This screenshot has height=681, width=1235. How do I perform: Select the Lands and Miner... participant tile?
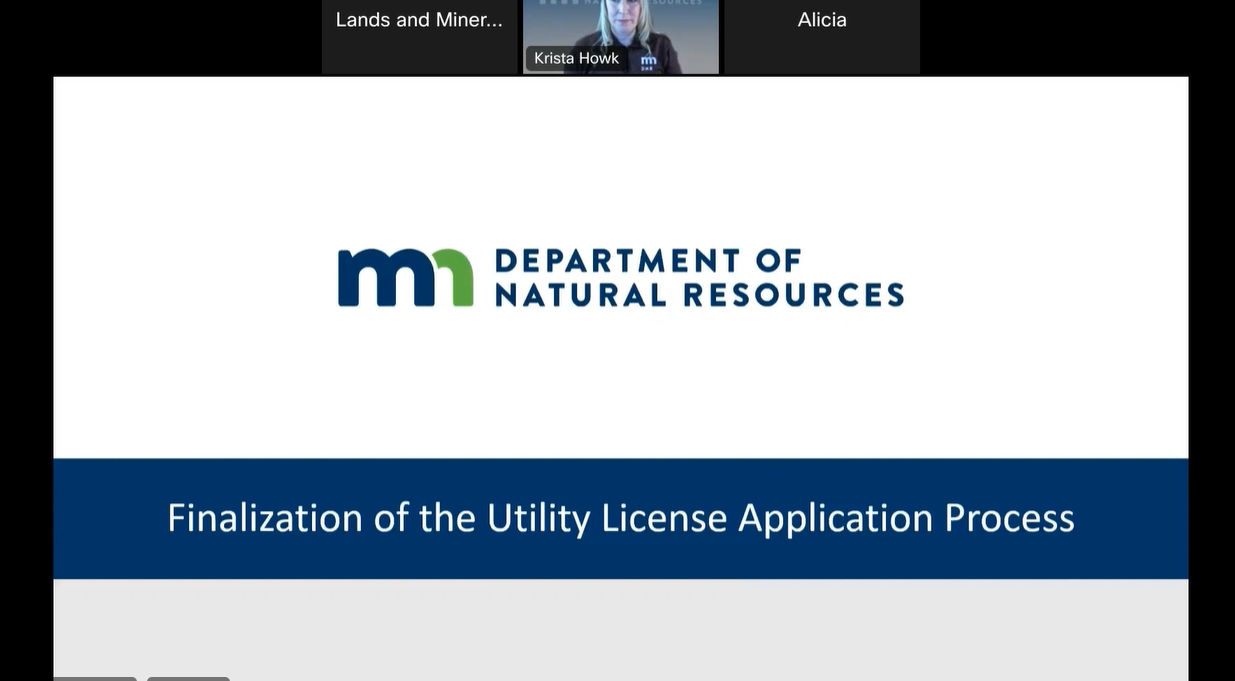pos(419,37)
